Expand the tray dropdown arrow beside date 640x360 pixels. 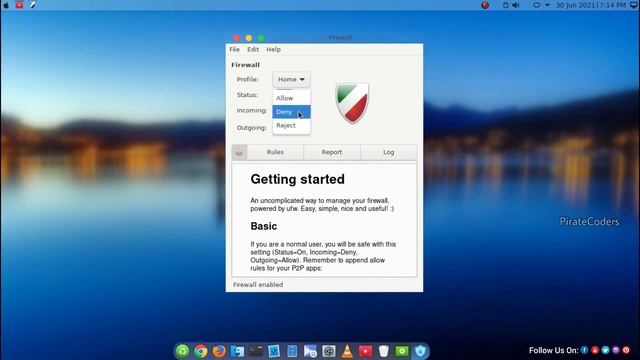click(547, 5)
